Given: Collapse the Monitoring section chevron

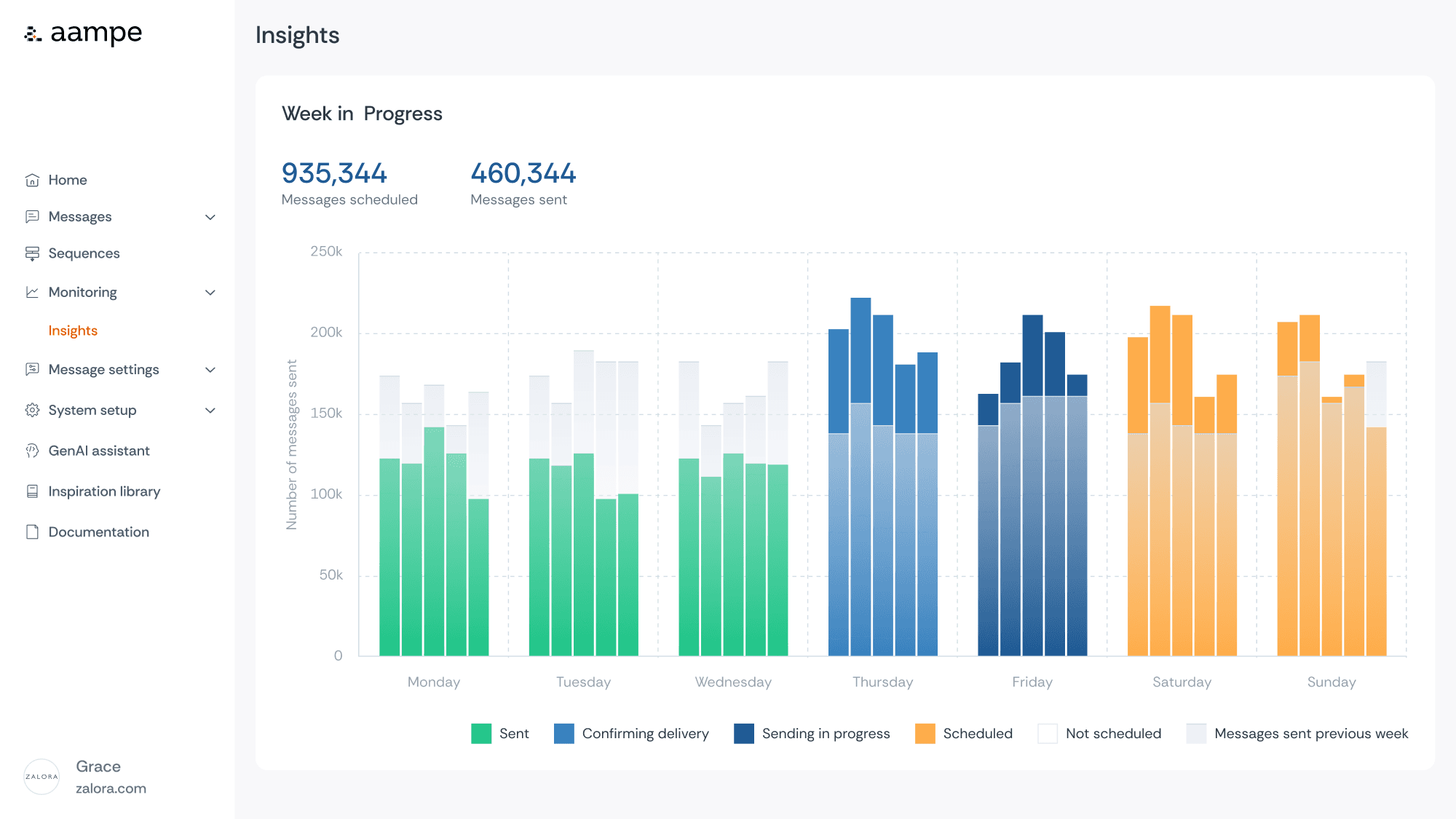Looking at the screenshot, I should pos(210,293).
